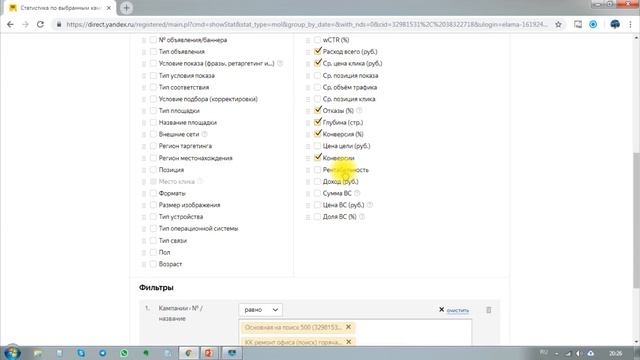
Task: Open the 'равно' filter condition dropdown
Action: click(260, 310)
